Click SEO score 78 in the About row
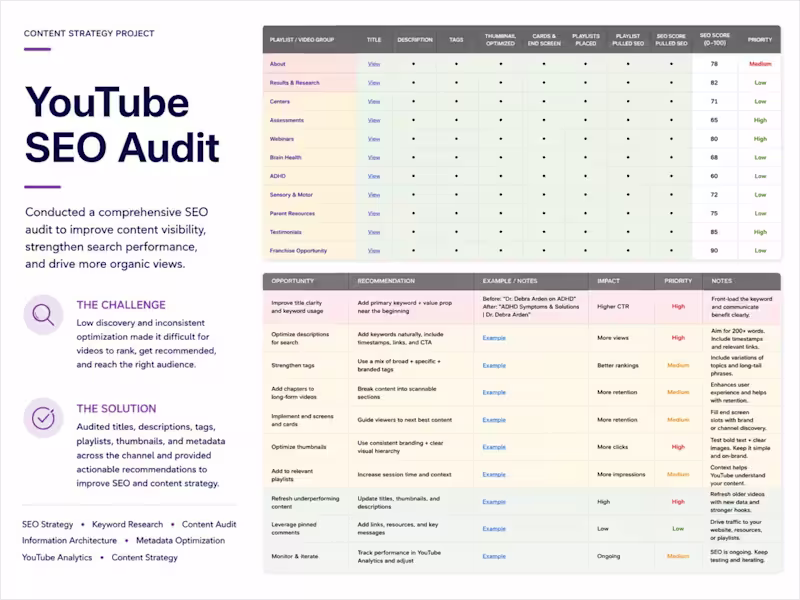The height and width of the screenshot is (600, 800). (714, 64)
